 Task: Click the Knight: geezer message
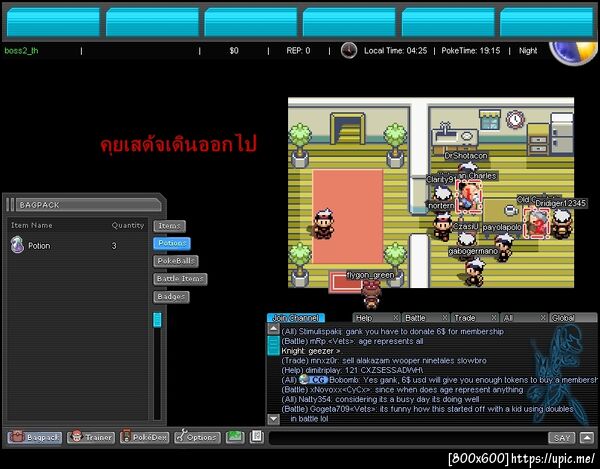tap(311, 351)
